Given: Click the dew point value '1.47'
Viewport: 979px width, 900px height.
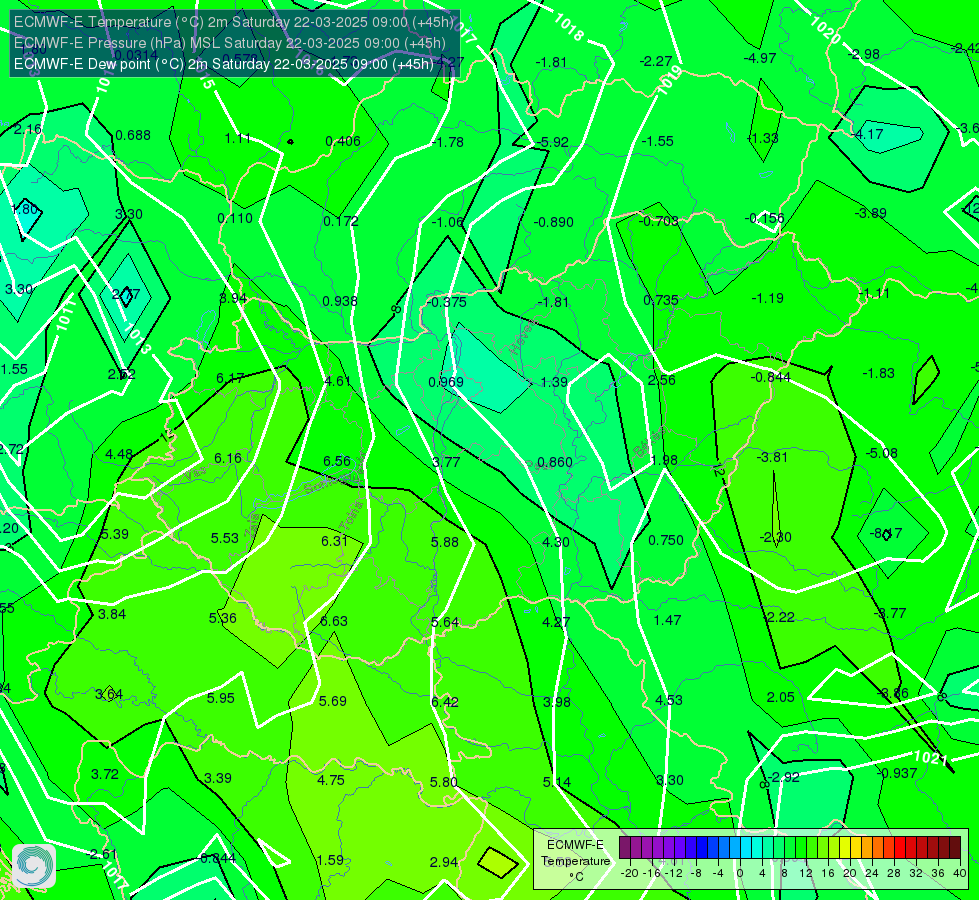Looking at the screenshot, I should (x=667, y=620).
